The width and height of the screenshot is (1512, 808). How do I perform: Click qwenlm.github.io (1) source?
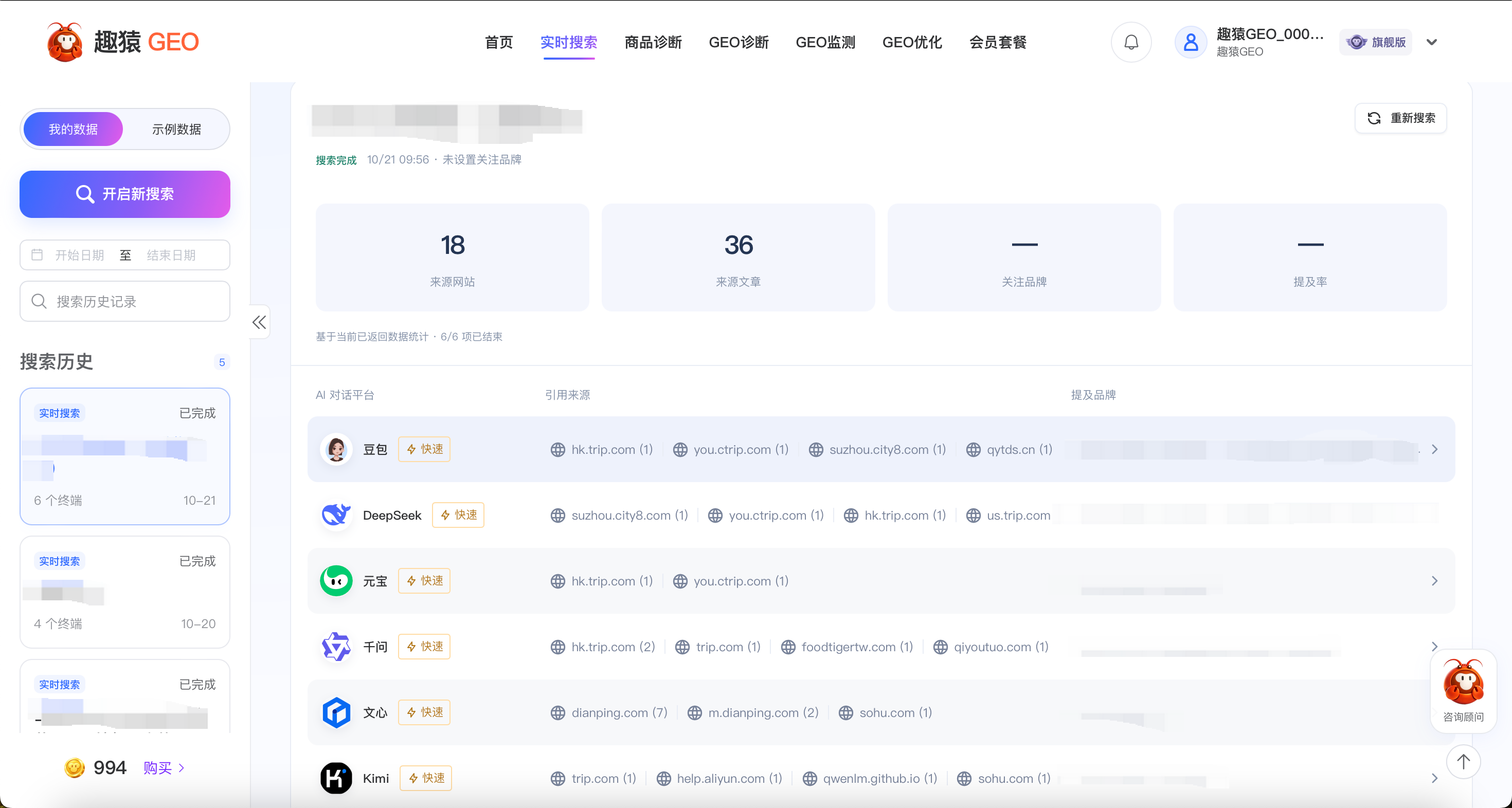pos(870,778)
